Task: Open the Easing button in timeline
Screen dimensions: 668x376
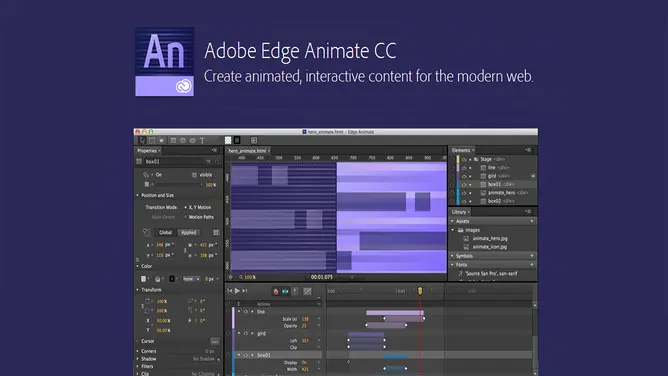Action: 307,291
